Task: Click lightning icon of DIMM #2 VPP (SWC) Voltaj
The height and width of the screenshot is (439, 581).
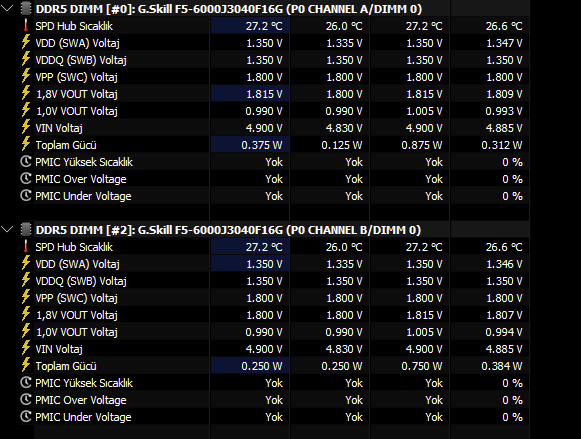Action: pyautogui.click(x=26, y=297)
